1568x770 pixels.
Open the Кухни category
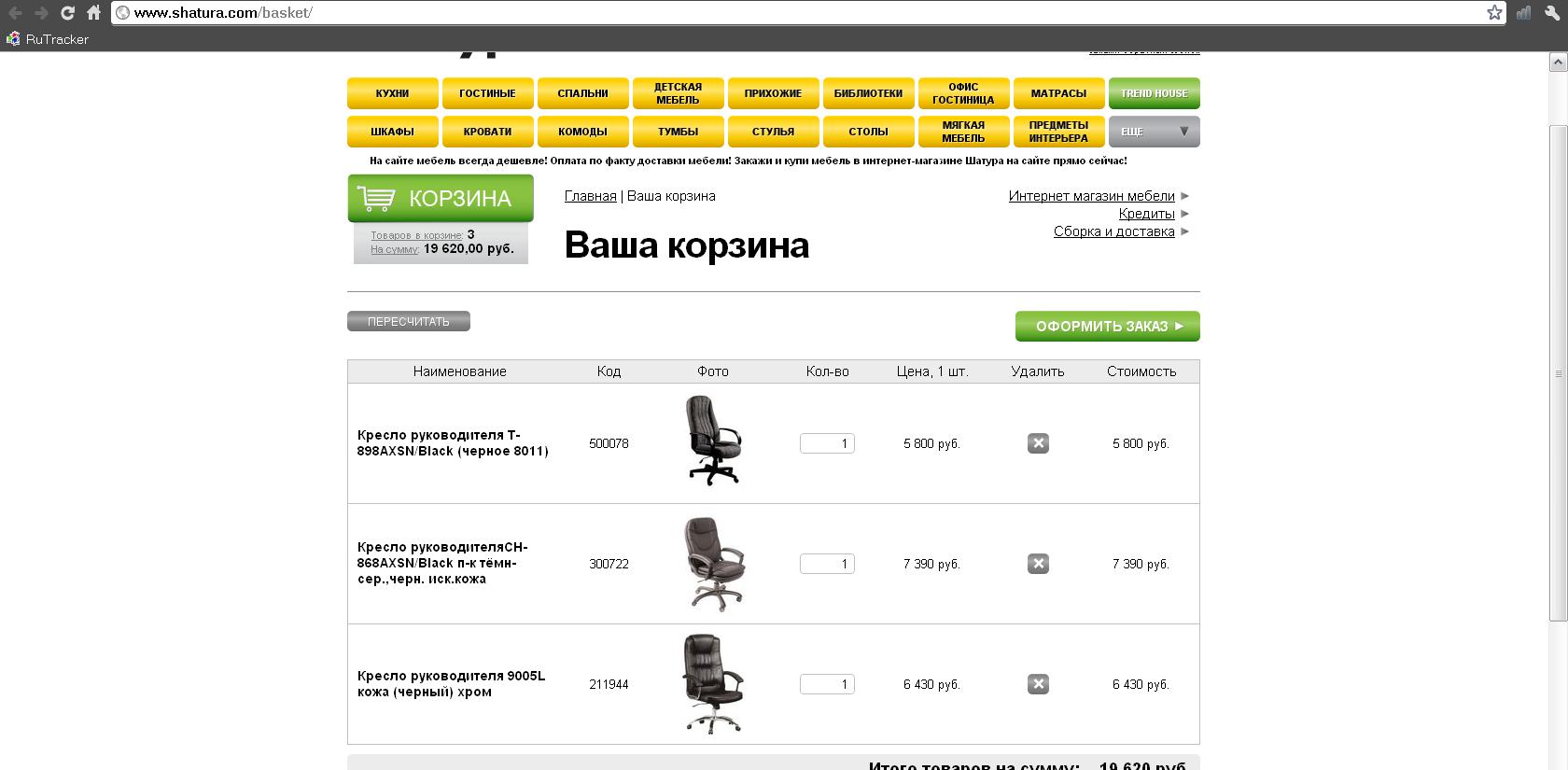(393, 93)
